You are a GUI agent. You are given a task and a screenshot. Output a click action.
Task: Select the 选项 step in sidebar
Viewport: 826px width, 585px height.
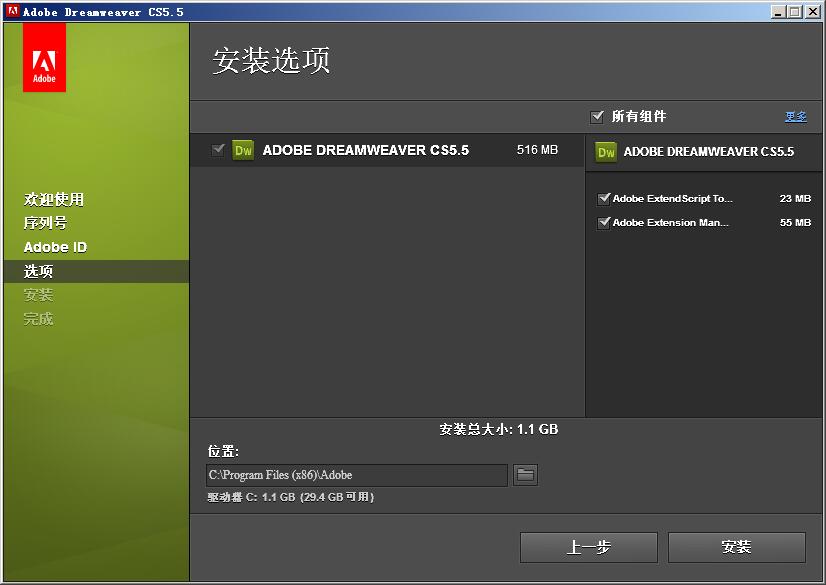[x=96, y=271]
